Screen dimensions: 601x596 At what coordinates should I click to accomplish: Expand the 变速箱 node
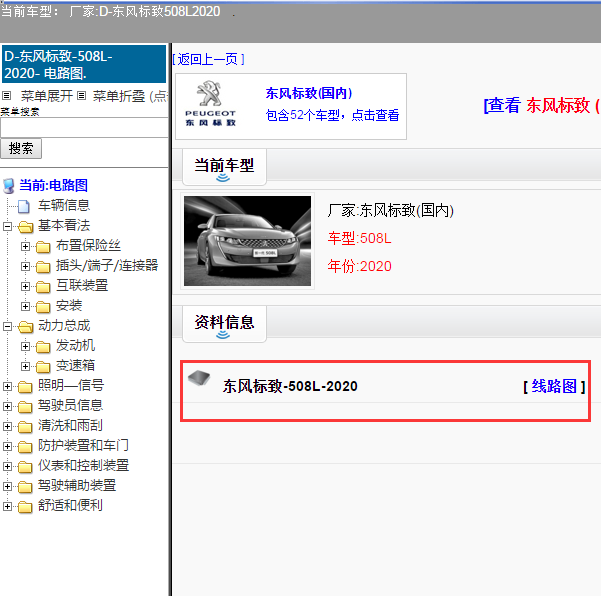(25, 366)
